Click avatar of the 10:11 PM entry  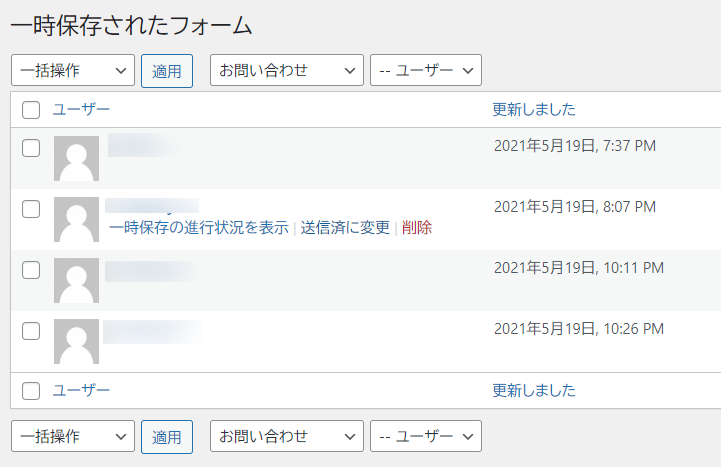point(76,280)
